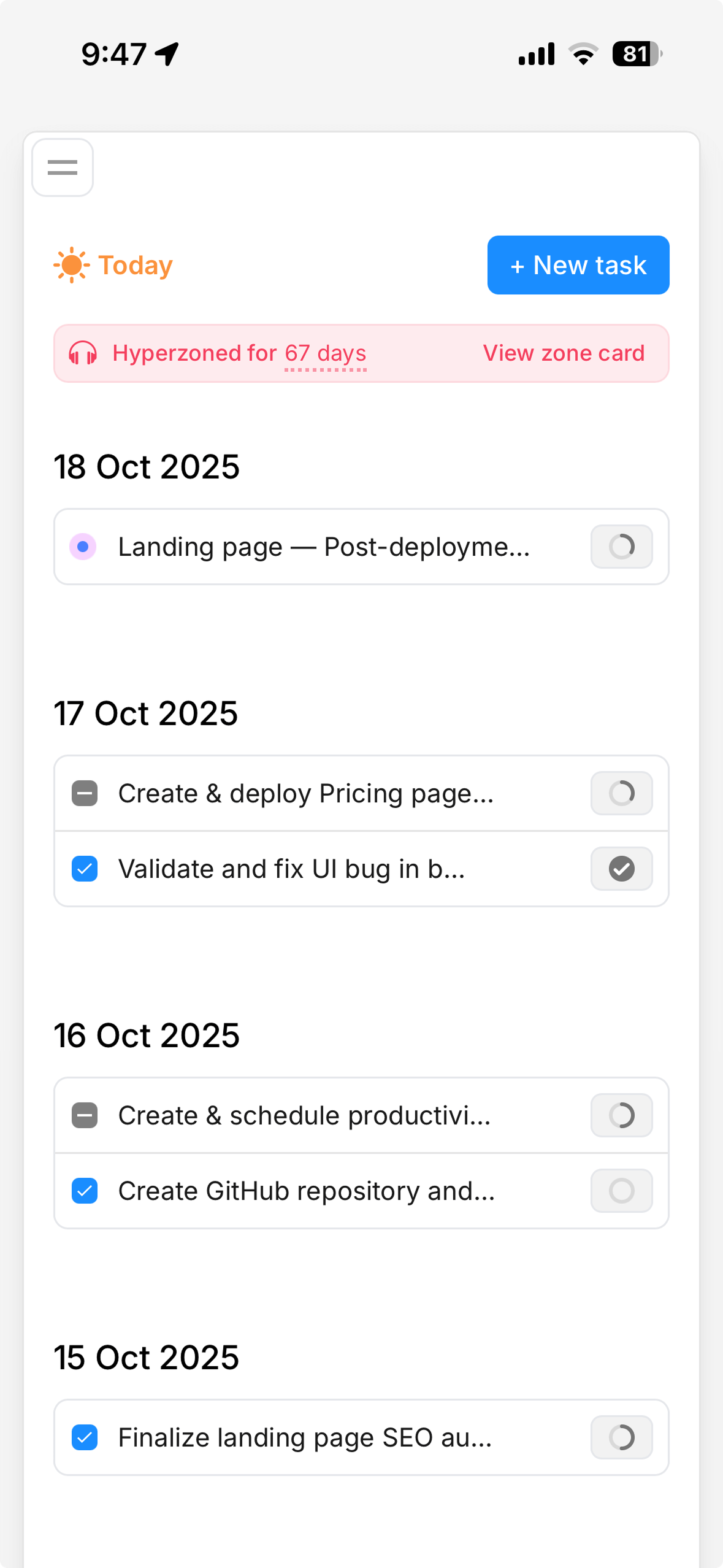The image size is (723, 1568).
Task: Open the navigation sidebar with the hamburger icon
Action: (x=61, y=167)
